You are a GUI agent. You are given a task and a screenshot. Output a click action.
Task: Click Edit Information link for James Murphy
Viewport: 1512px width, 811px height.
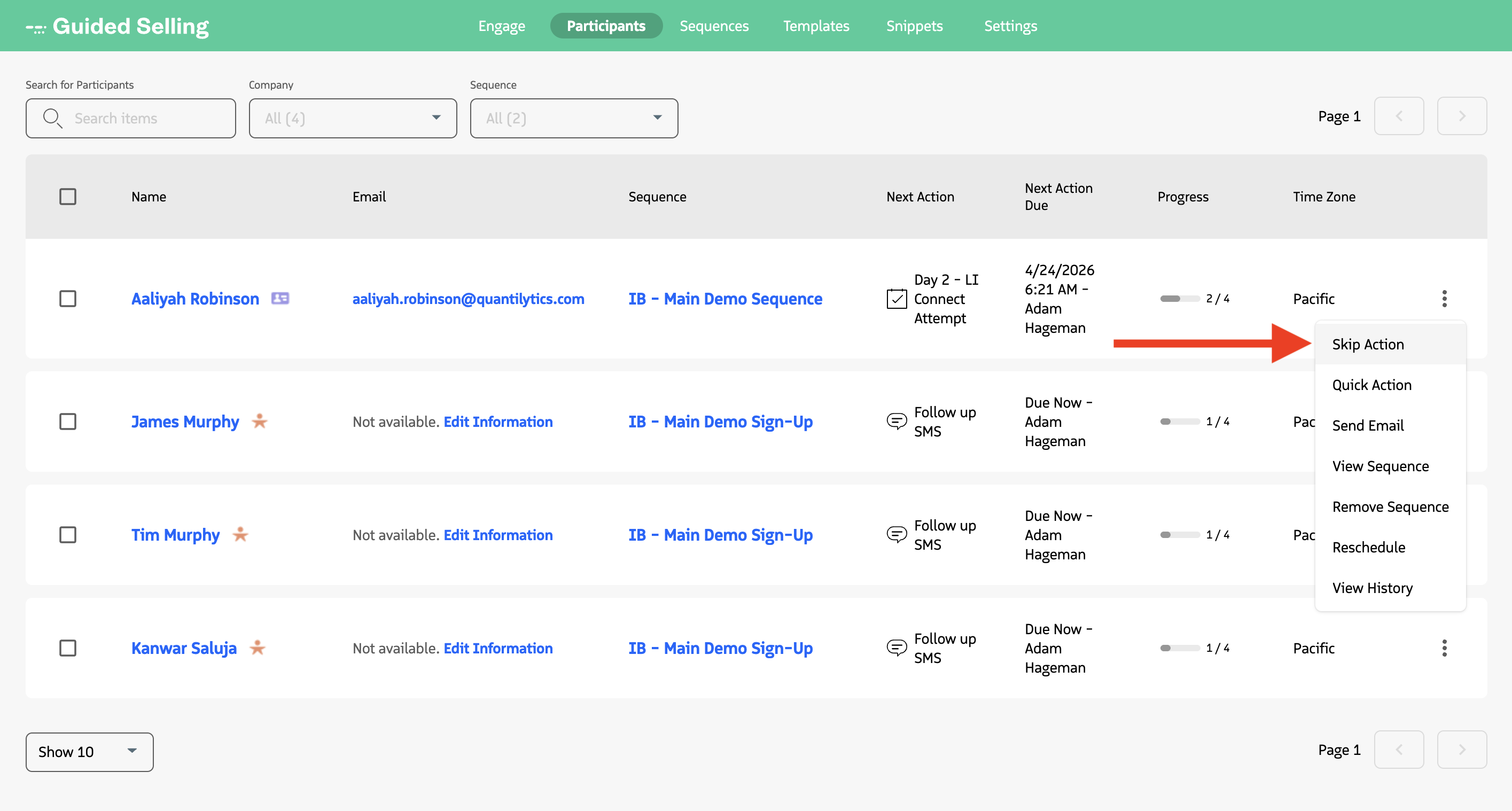point(498,422)
